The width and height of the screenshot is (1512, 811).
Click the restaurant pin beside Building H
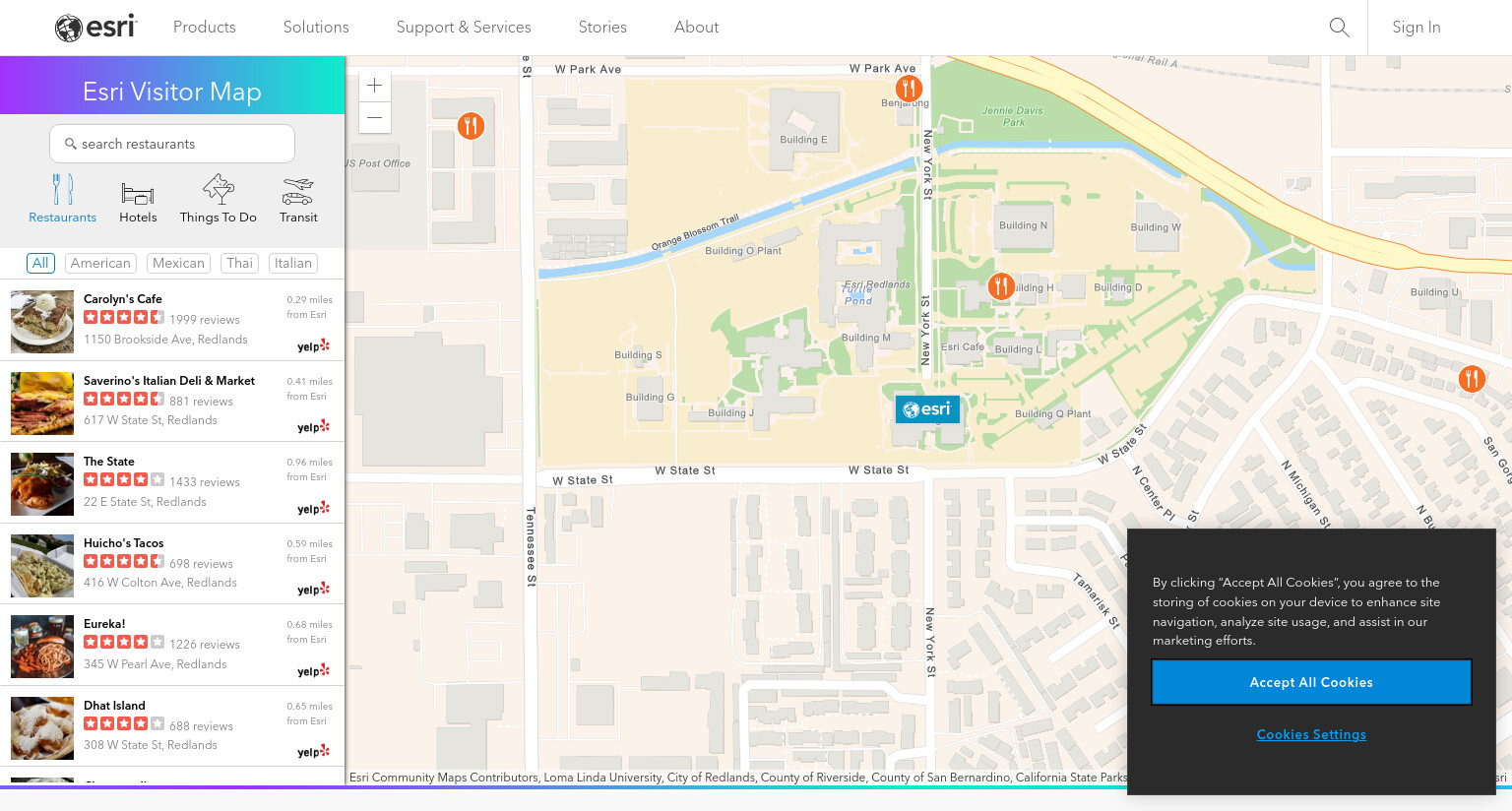[1001, 286]
